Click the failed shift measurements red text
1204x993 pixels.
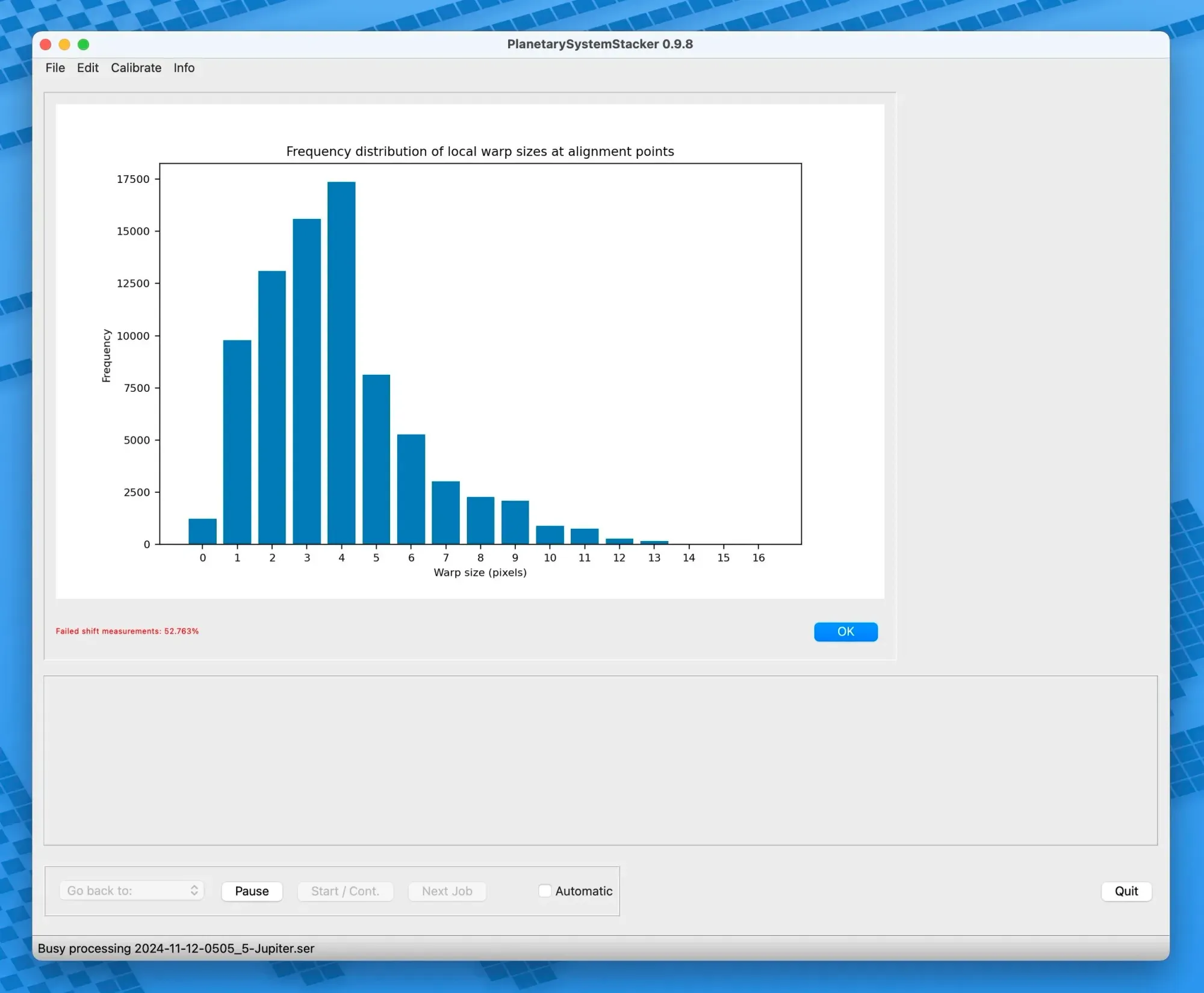127,631
